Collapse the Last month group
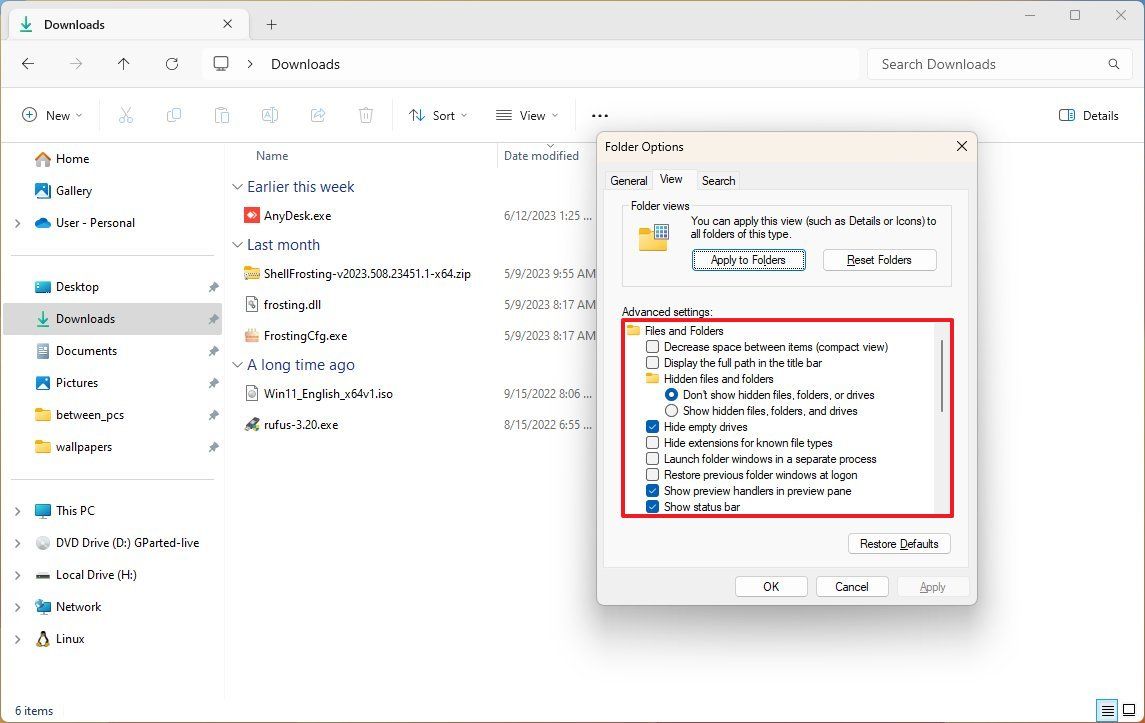The width and height of the screenshot is (1145, 723). click(237, 244)
